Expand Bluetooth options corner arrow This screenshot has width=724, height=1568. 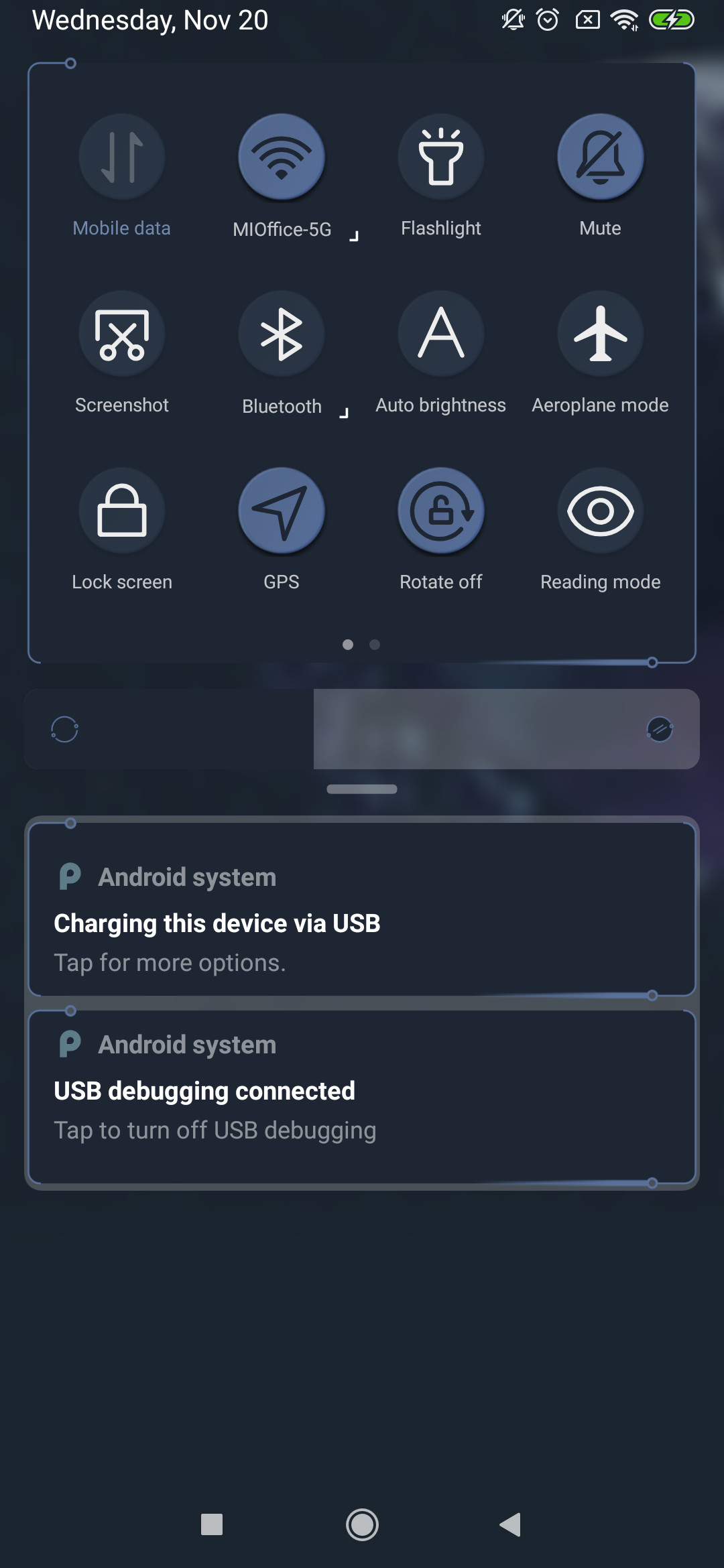click(x=344, y=413)
